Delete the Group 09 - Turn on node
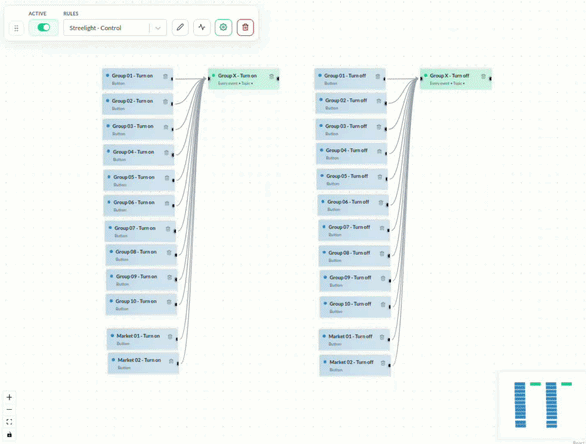586x444 pixels. pos(169,277)
